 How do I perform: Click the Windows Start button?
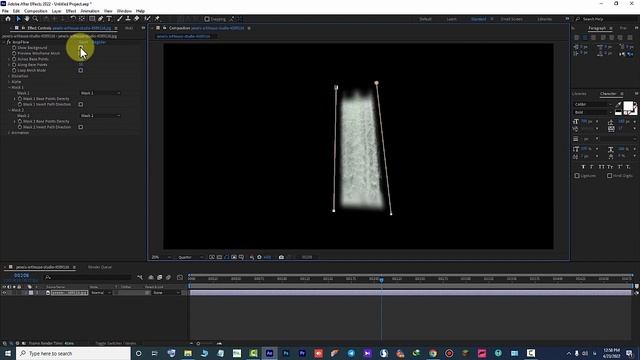[x=8, y=353]
